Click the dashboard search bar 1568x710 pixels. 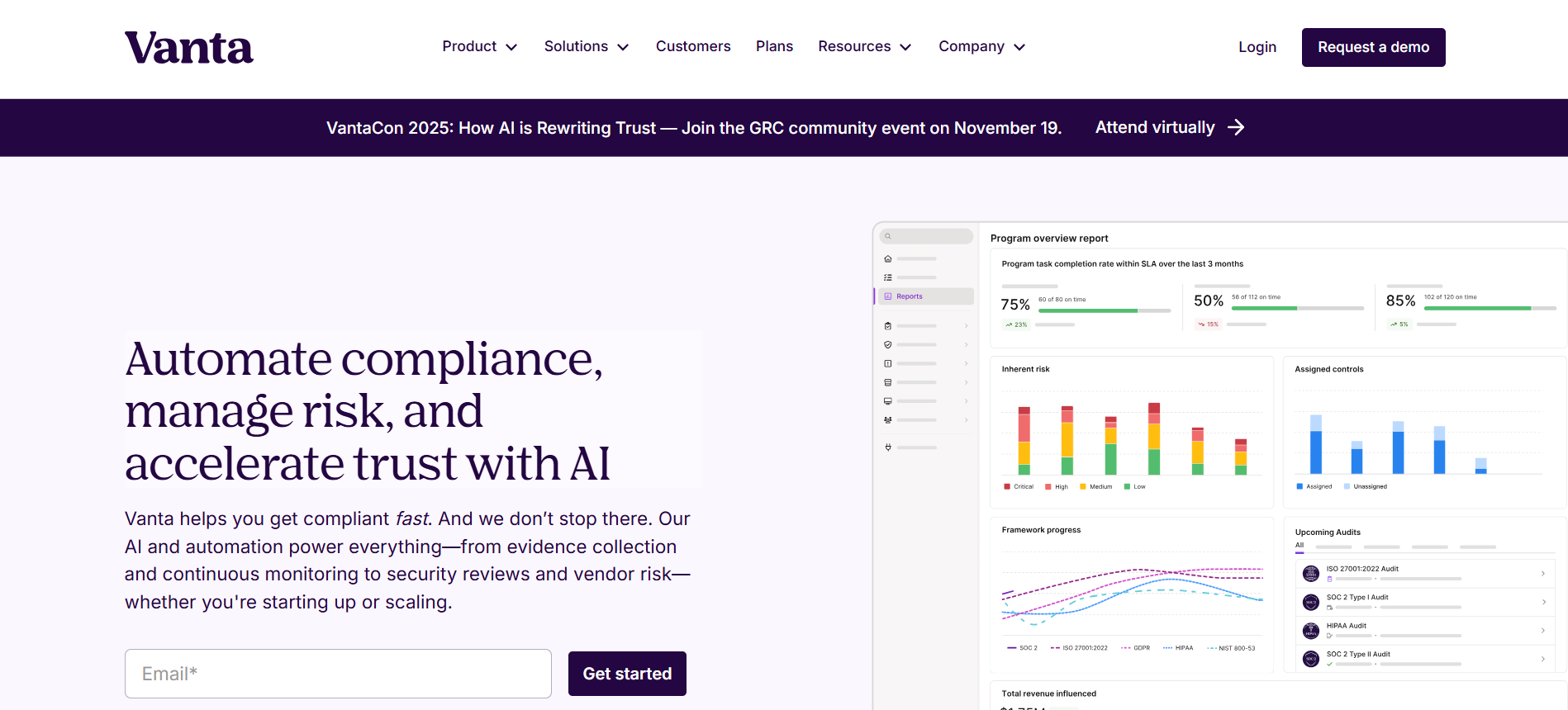[926, 236]
